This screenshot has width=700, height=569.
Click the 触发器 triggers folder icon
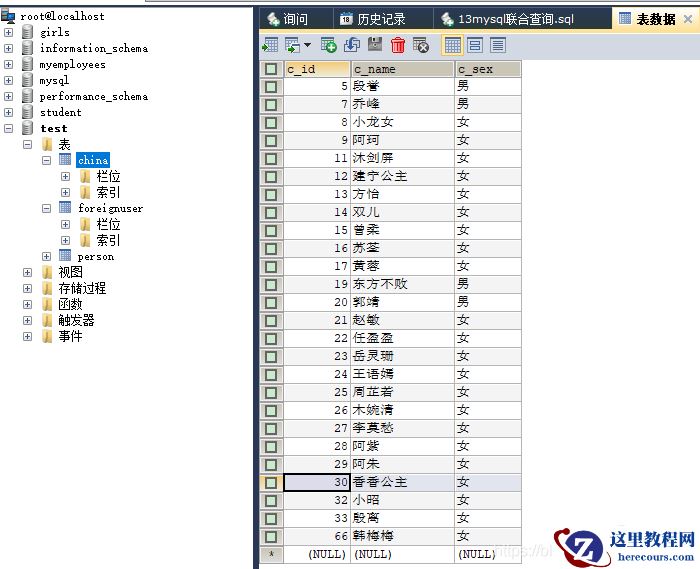tap(47, 320)
